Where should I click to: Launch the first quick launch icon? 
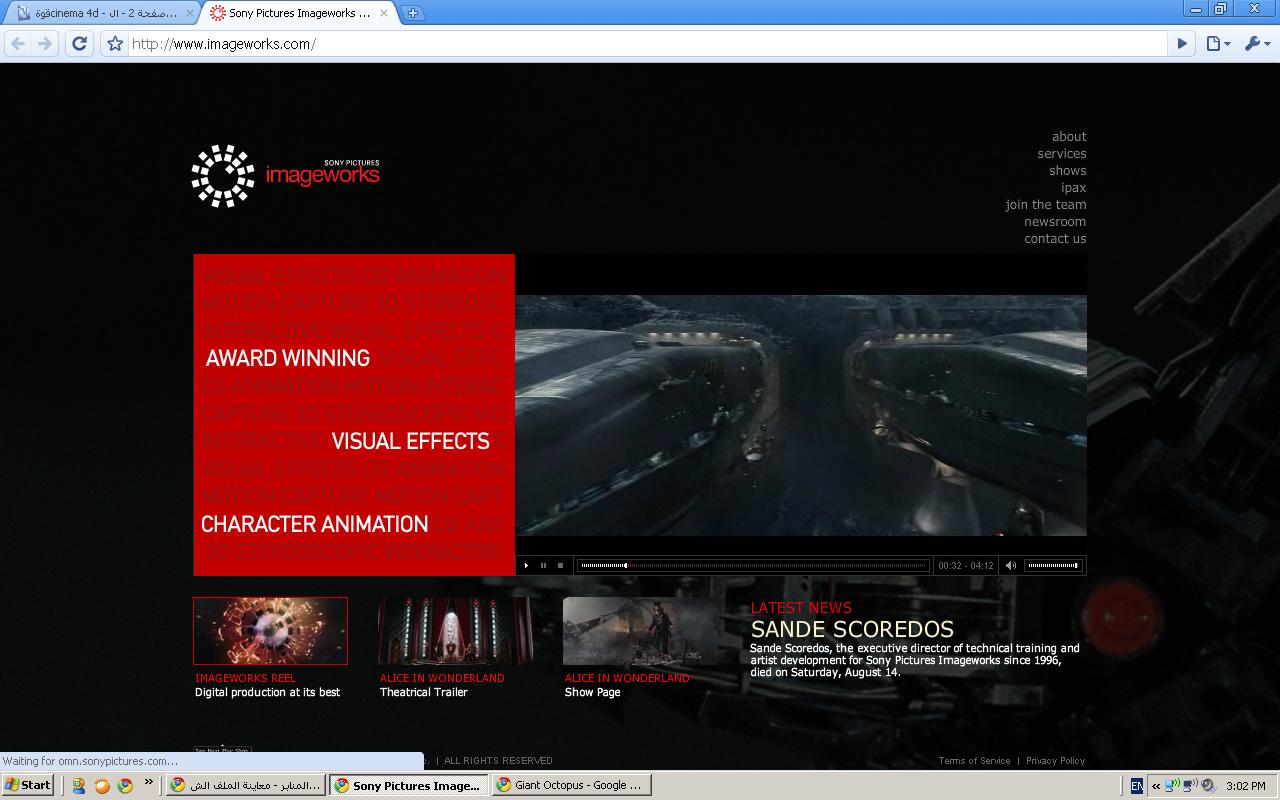[79, 786]
